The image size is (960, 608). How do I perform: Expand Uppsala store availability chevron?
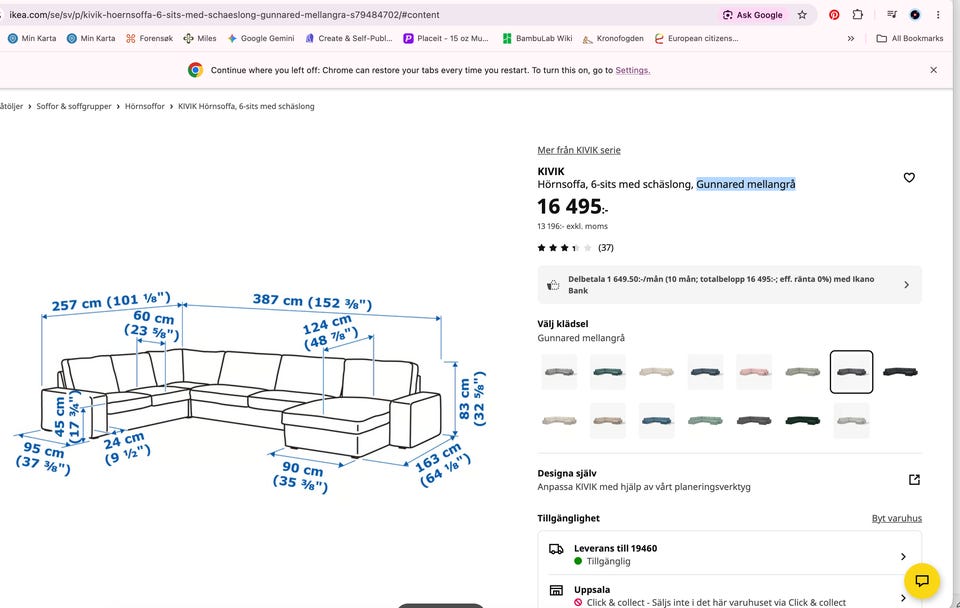[903, 598]
